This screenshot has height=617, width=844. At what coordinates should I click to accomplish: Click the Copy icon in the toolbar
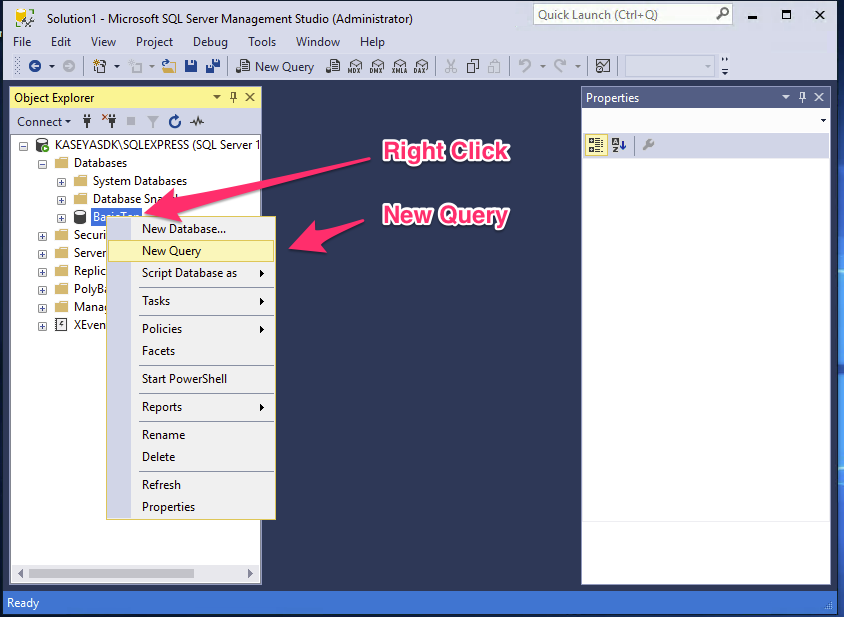[473, 66]
